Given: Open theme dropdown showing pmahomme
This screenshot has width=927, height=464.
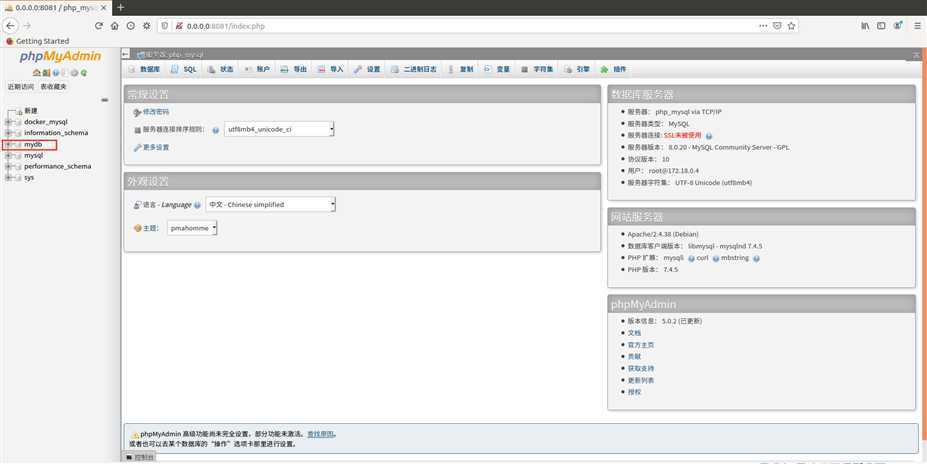Looking at the screenshot, I should click(x=192, y=228).
